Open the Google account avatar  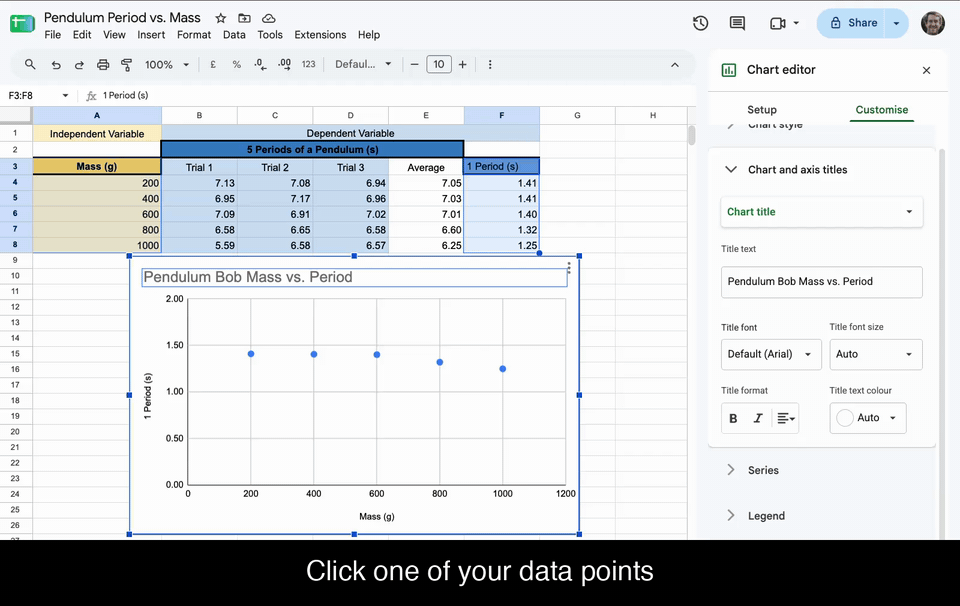click(x=932, y=23)
